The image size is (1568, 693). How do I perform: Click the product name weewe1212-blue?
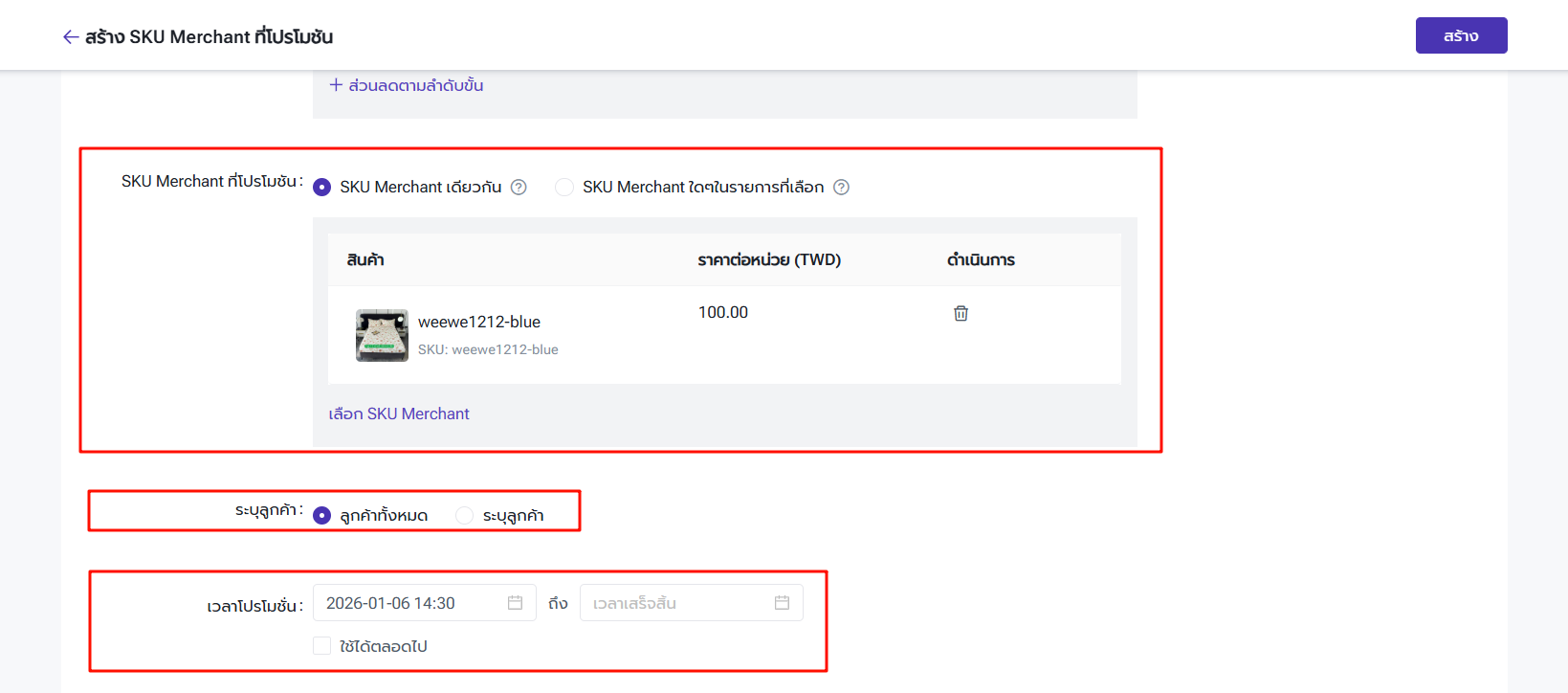pyautogui.click(x=479, y=322)
